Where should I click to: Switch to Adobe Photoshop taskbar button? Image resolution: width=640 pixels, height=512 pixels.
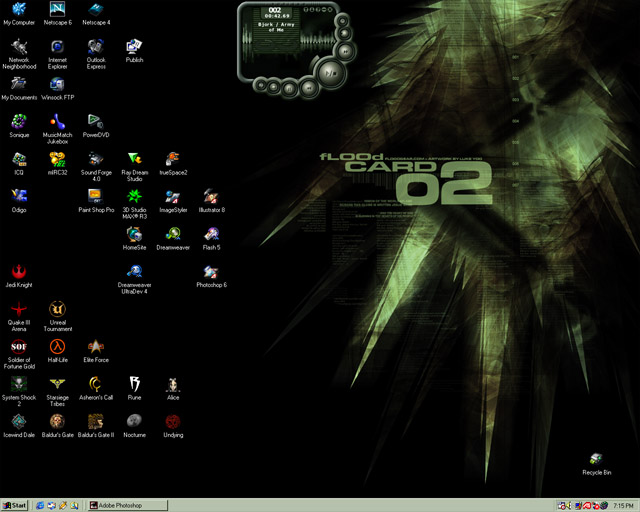[127, 505]
